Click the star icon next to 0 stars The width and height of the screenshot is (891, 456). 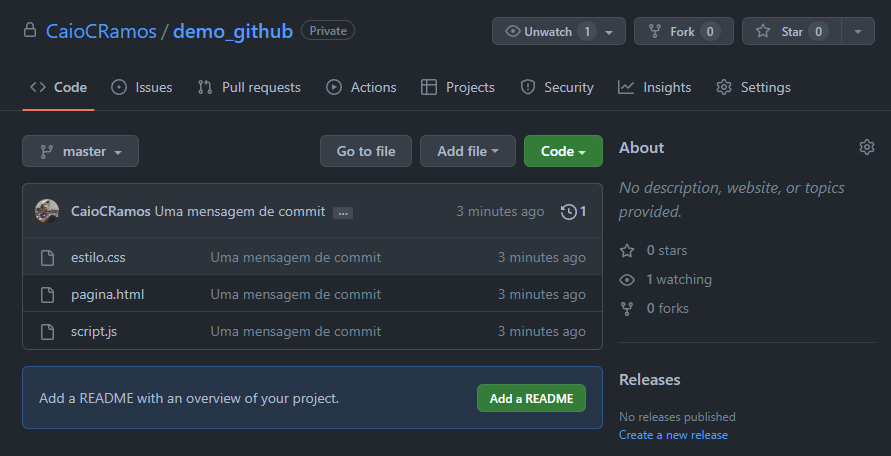(627, 250)
